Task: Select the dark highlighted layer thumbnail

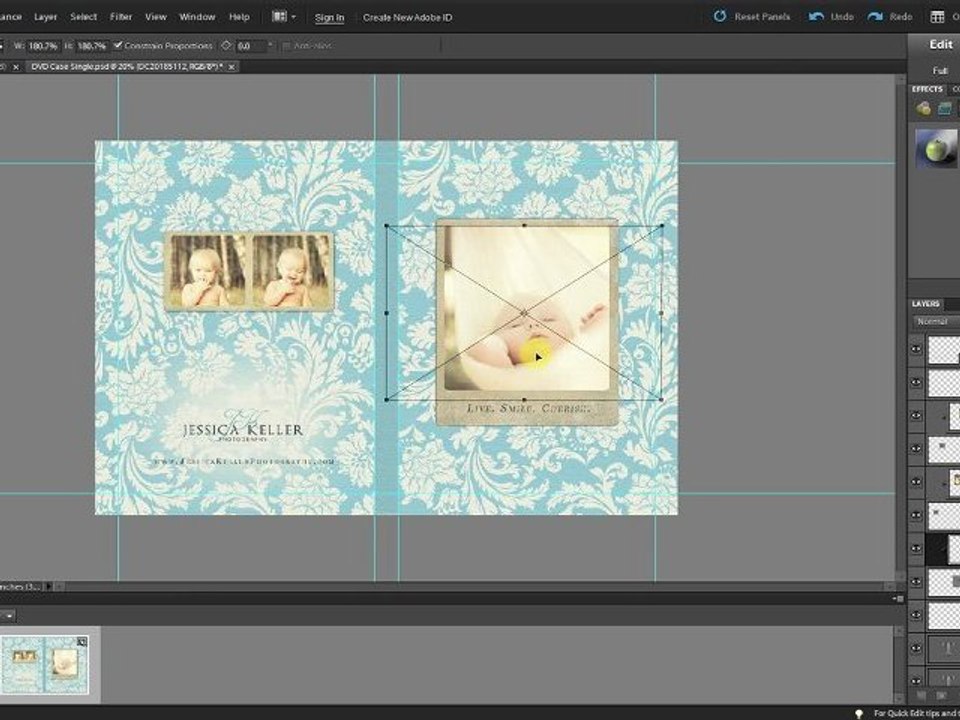Action: 954,549
